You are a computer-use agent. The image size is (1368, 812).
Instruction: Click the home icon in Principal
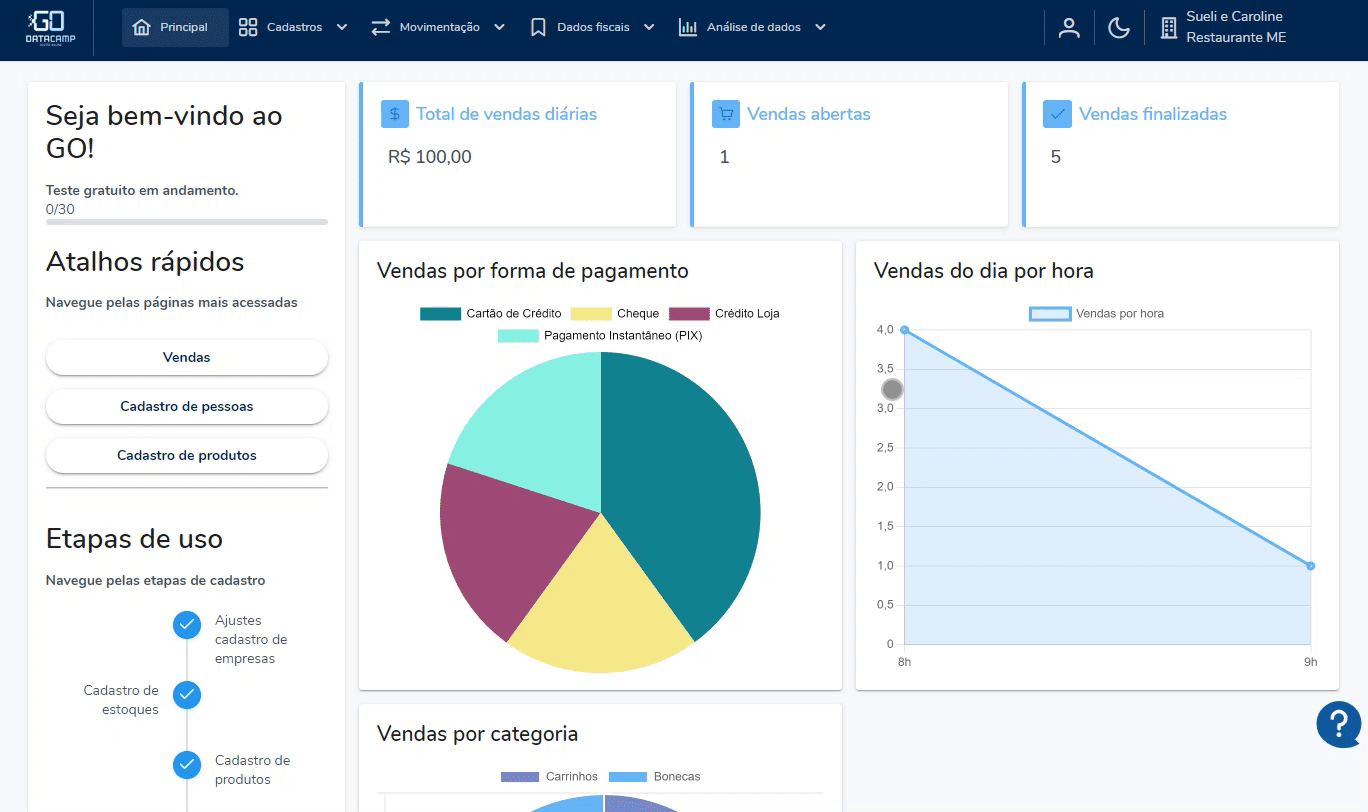click(x=141, y=27)
